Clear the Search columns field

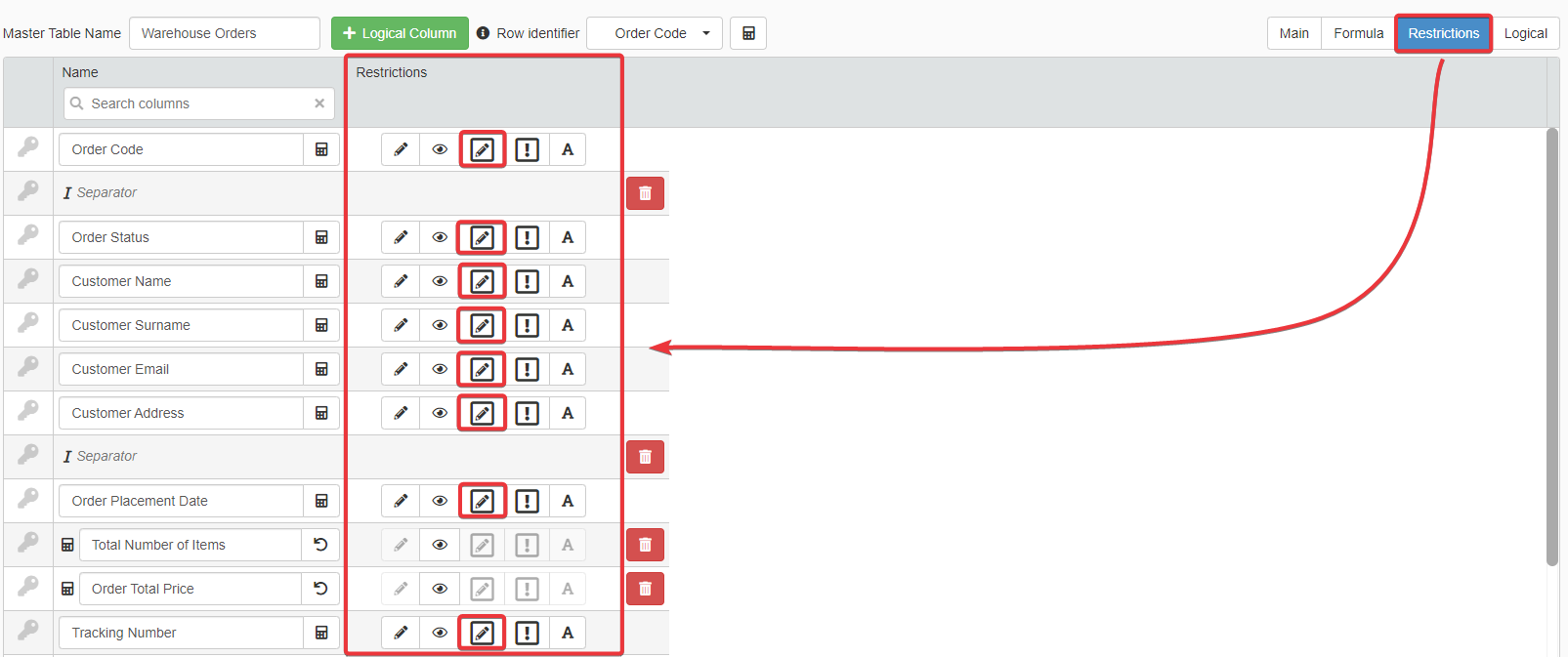point(319,103)
